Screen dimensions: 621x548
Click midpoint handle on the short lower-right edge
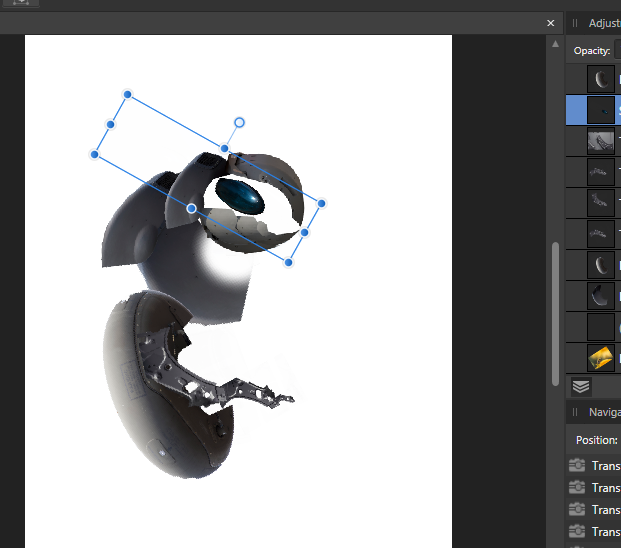pos(305,233)
